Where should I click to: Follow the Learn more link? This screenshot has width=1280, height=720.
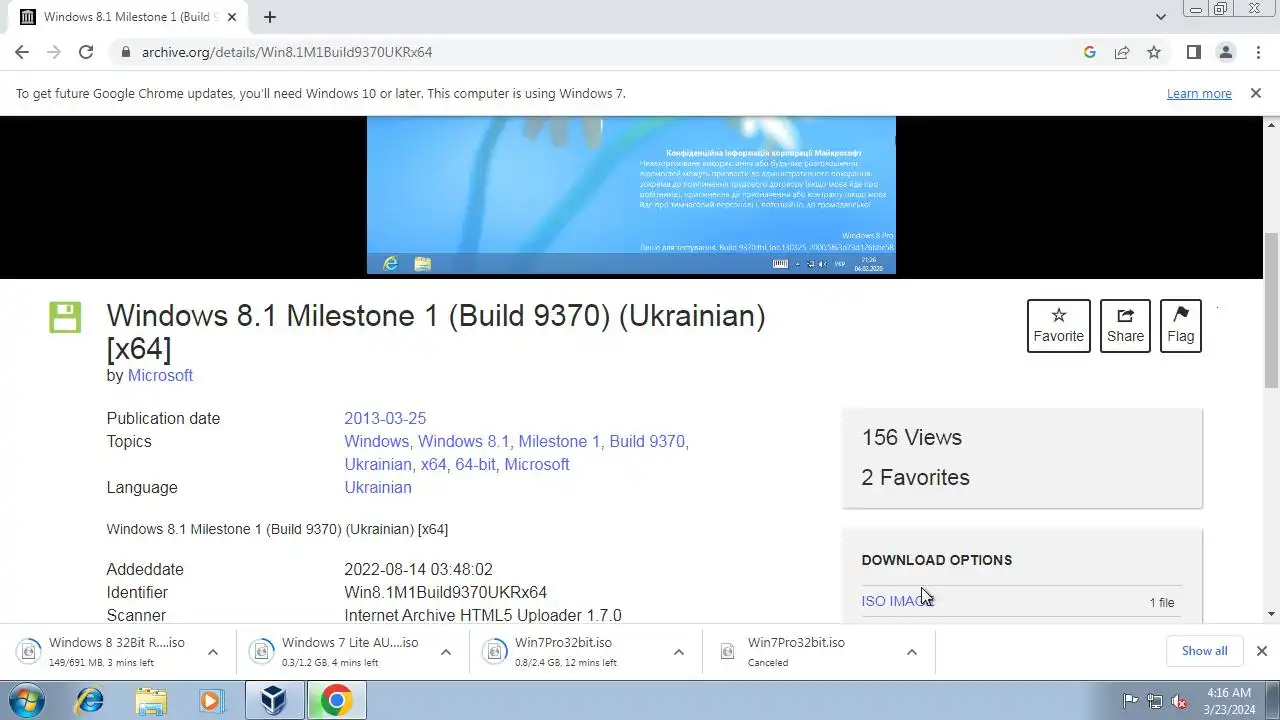[1199, 93]
